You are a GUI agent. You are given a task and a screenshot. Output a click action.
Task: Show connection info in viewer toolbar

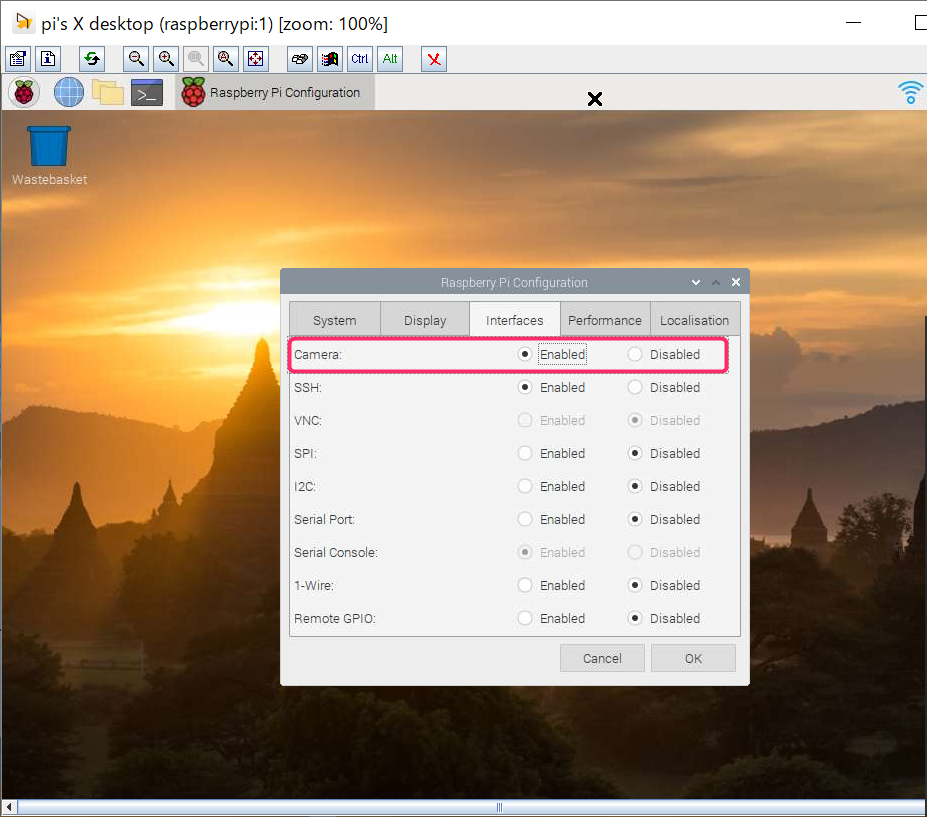point(48,59)
